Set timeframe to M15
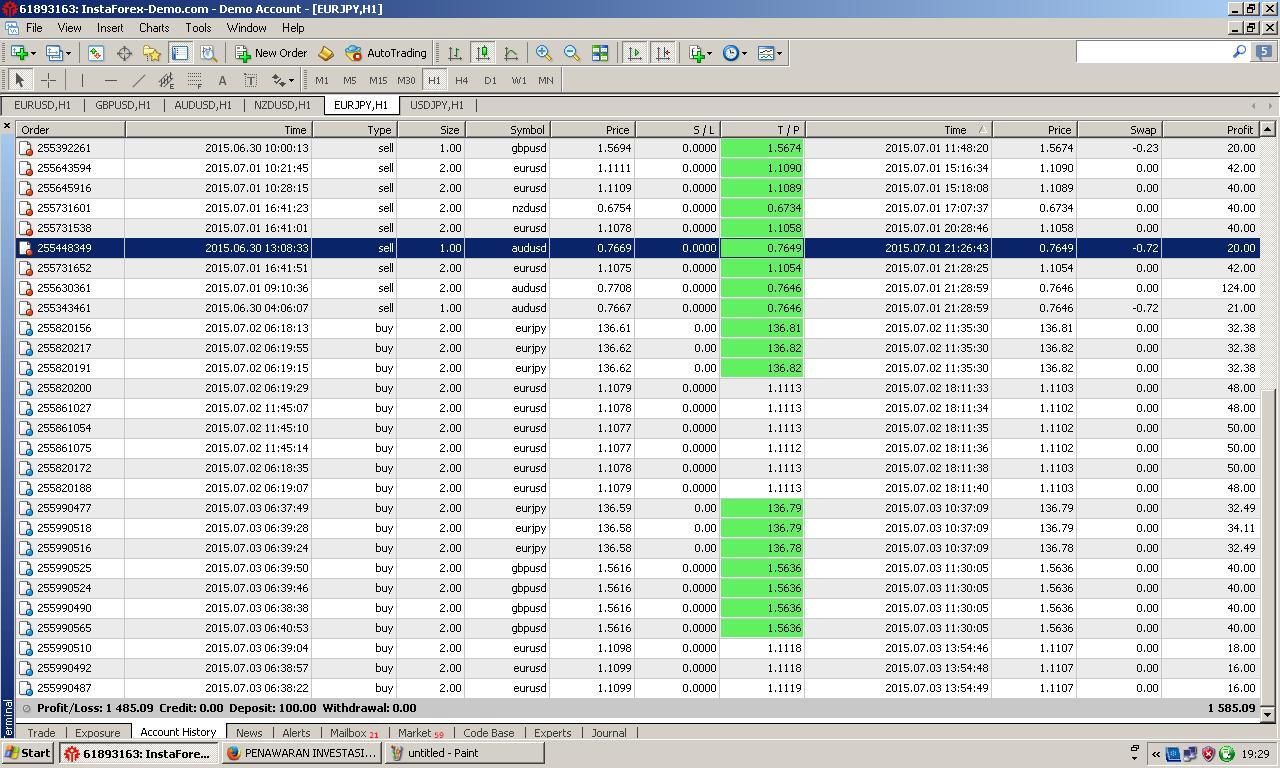 click(x=377, y=80)
